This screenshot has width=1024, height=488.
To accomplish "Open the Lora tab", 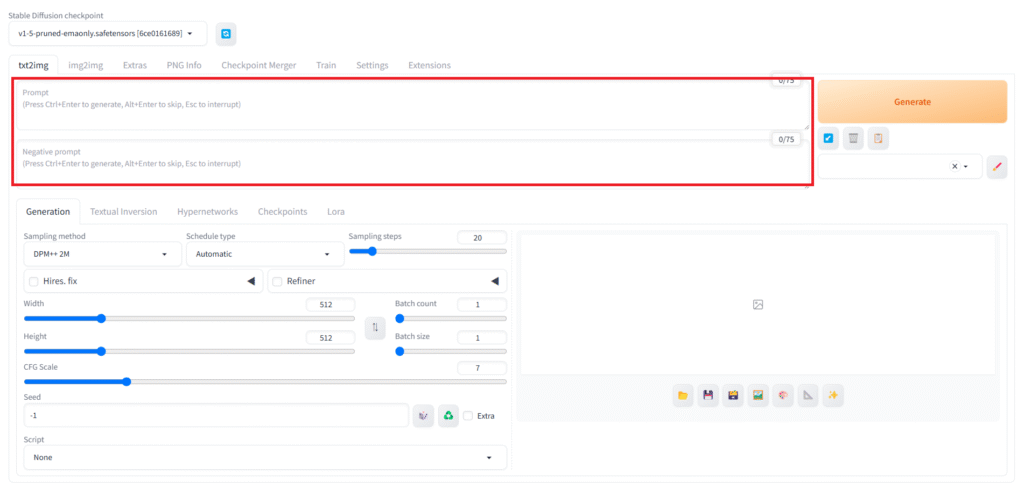I will tap(335, 212).
